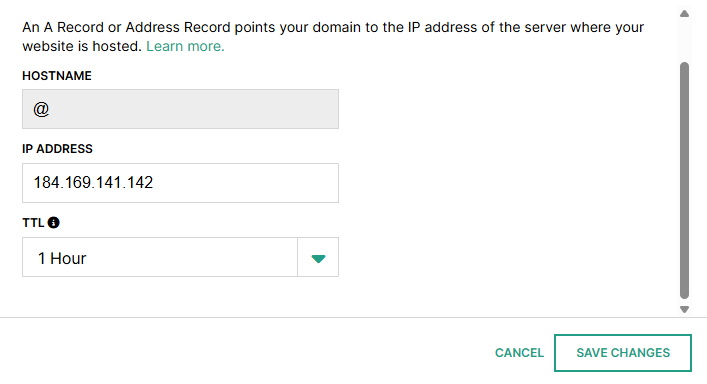The height and width of the screenshot is (384, 707).
Task: Click the teal TTL dropdown arrow
Action: [x=318, y=259]
